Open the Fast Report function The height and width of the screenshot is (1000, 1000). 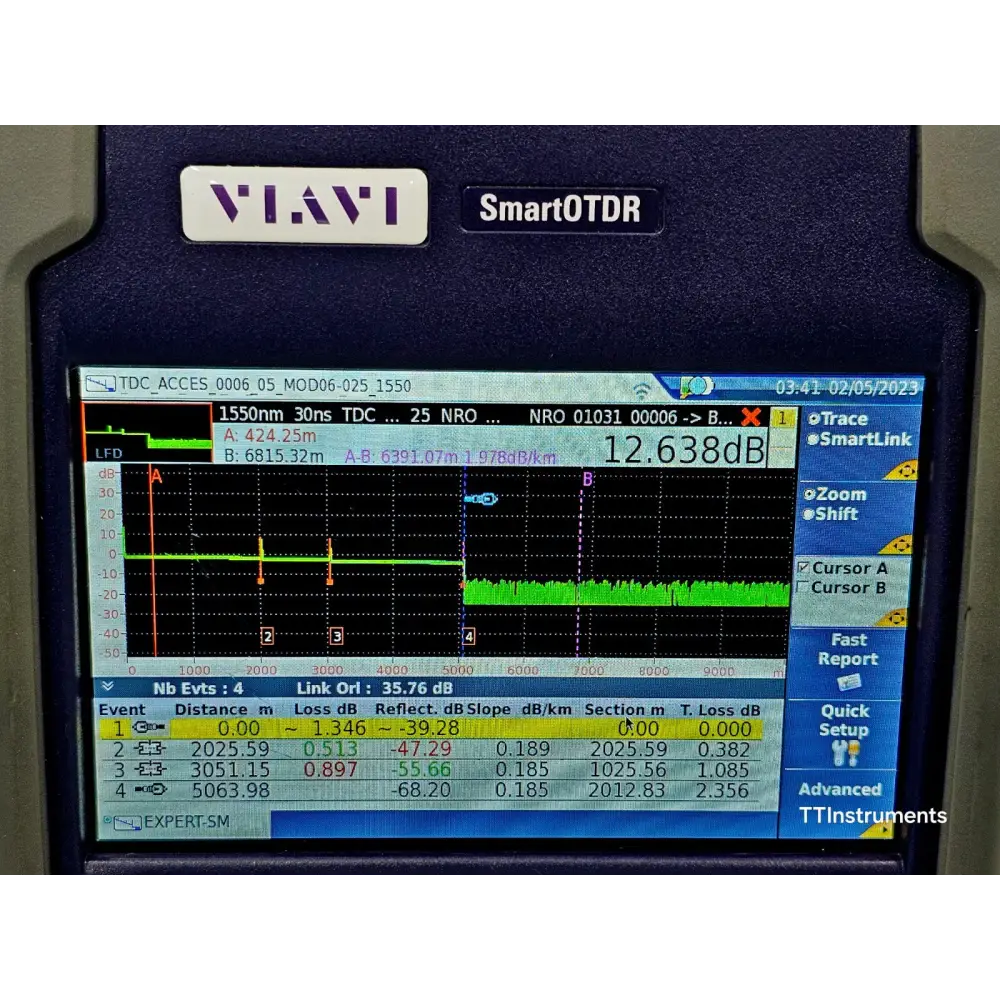[848, 662]
